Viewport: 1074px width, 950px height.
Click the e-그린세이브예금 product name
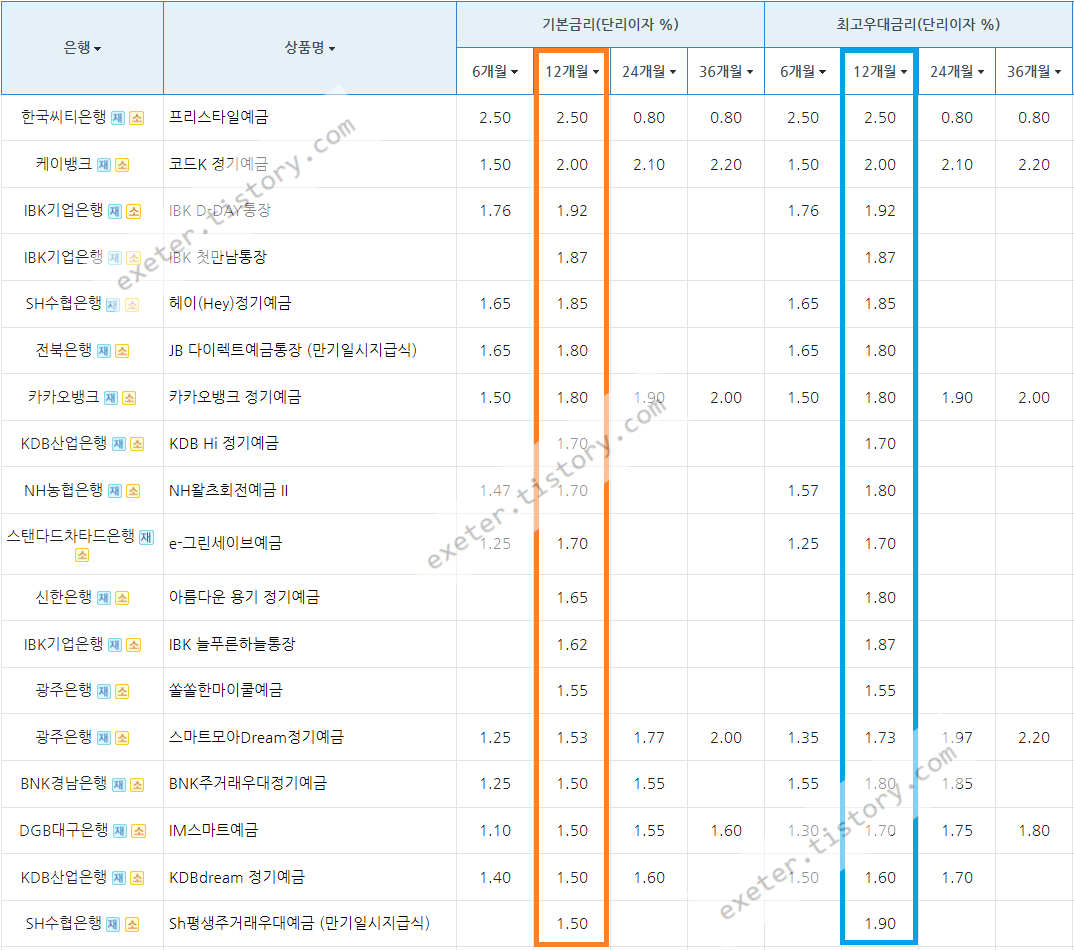225,543
